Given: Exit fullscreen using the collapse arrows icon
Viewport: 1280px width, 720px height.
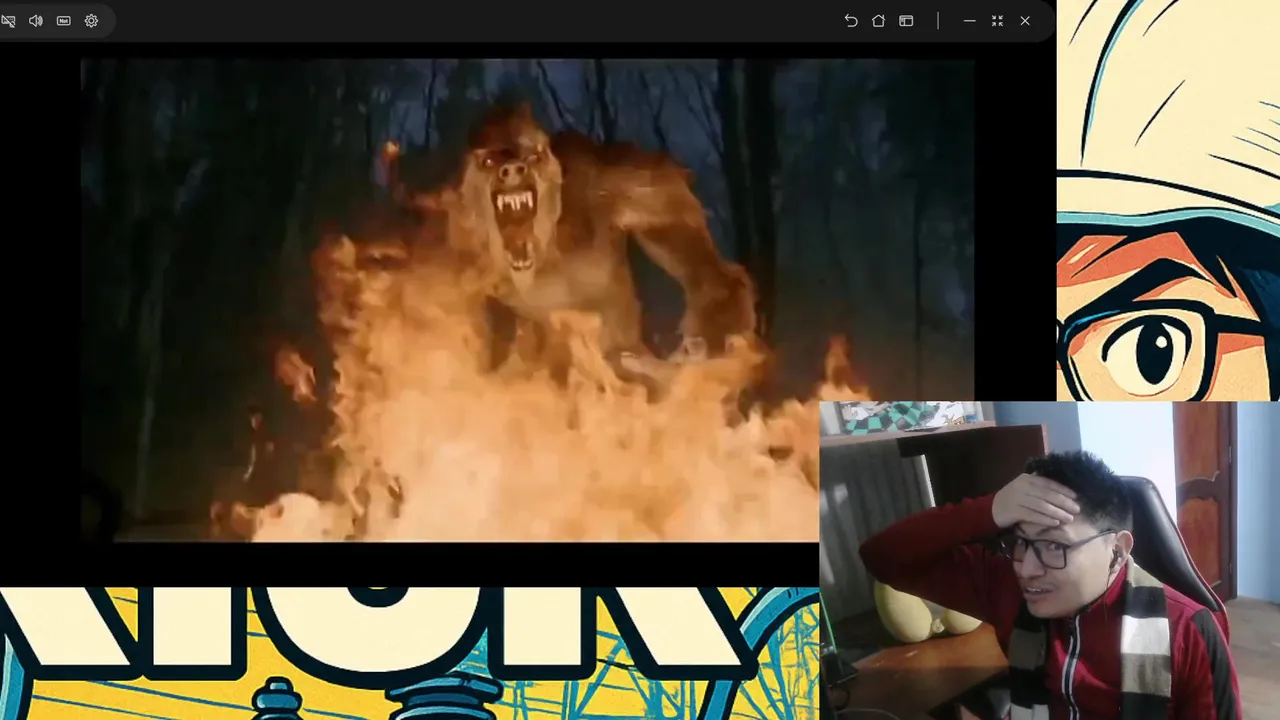Looking at the screenshot, I should [x=997, y=21].
